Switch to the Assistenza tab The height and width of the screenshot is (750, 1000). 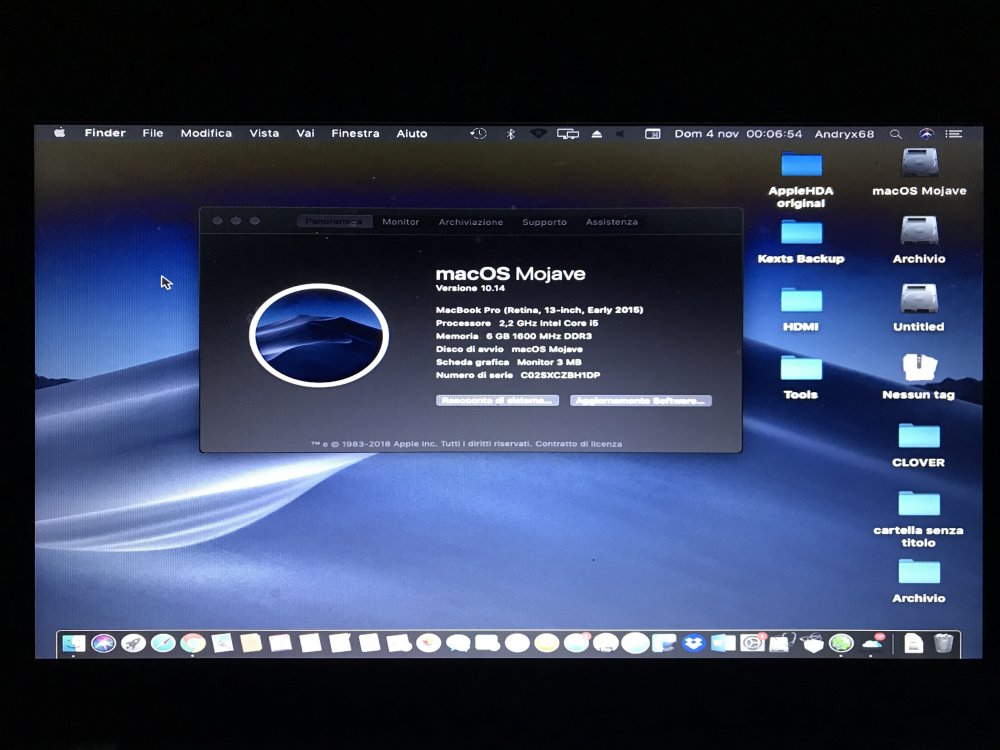[612, 222]
